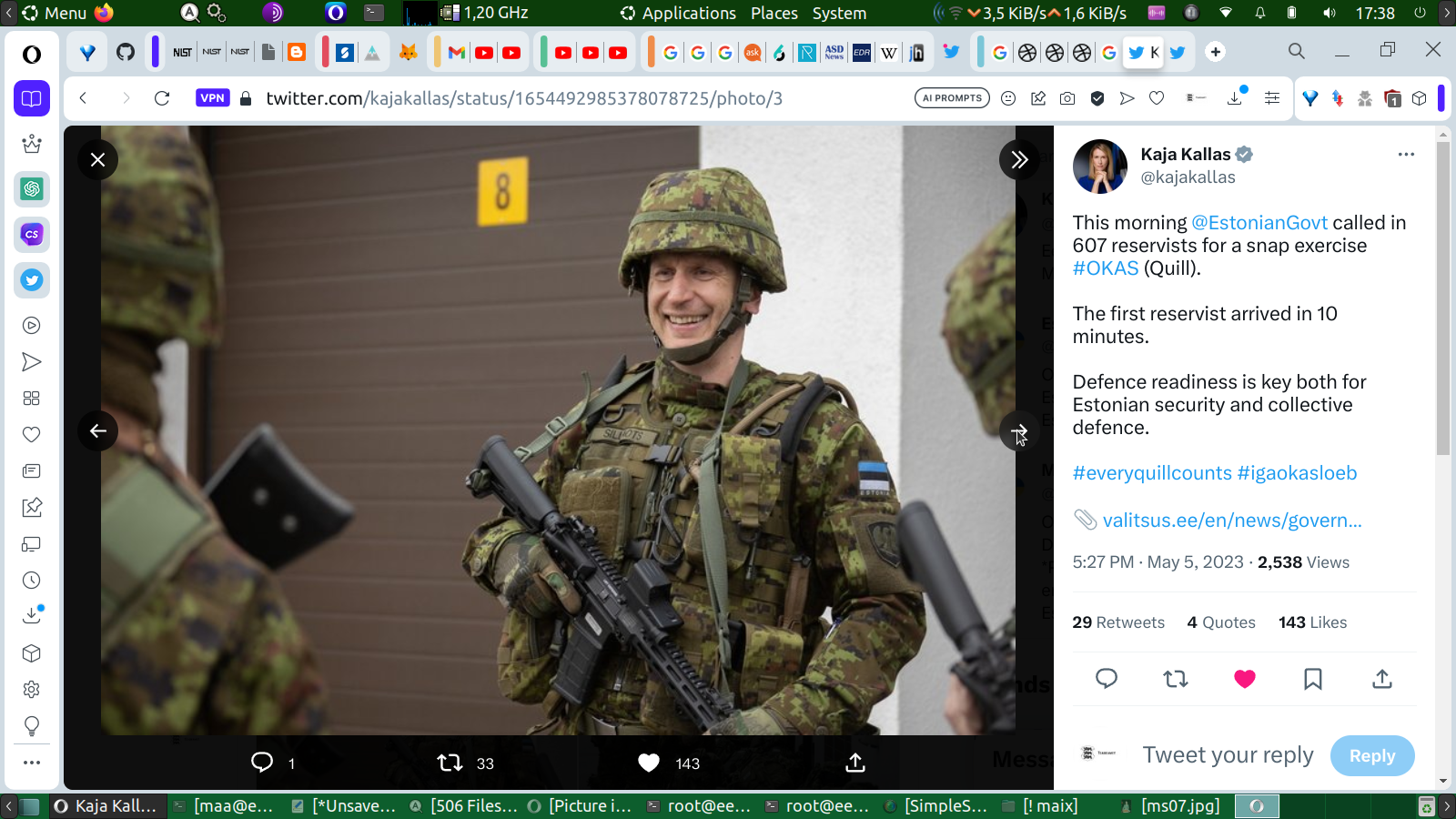Open Twitter in the Opera sidebar

coord(32,280)
